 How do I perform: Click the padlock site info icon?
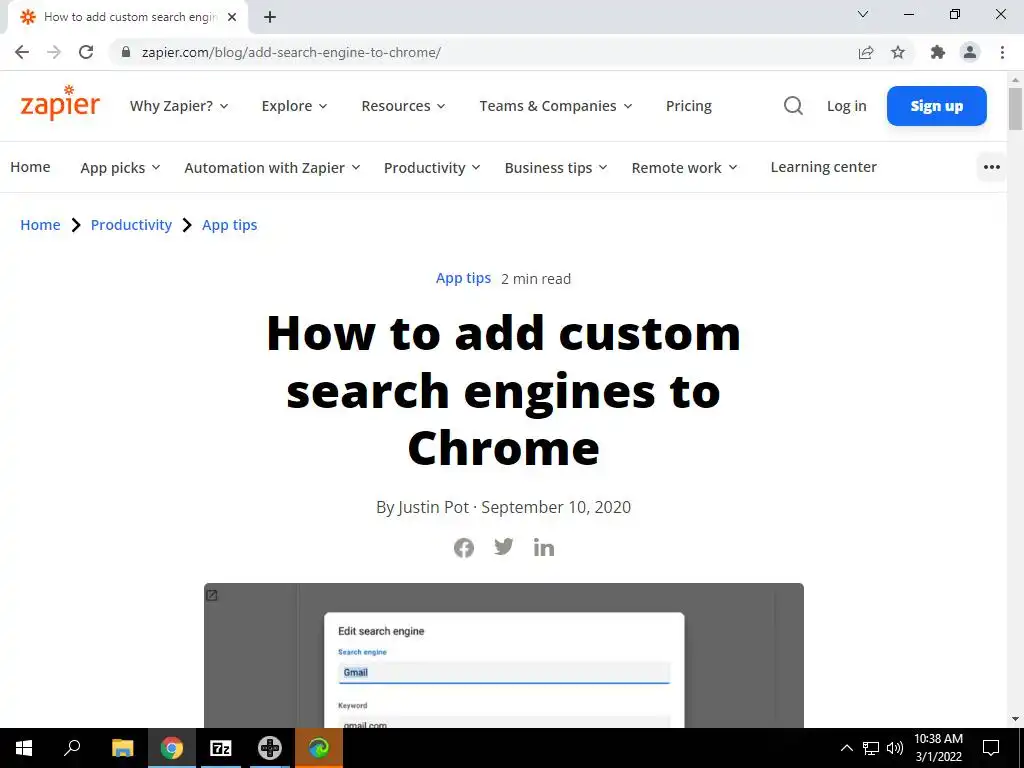(126, 52)
